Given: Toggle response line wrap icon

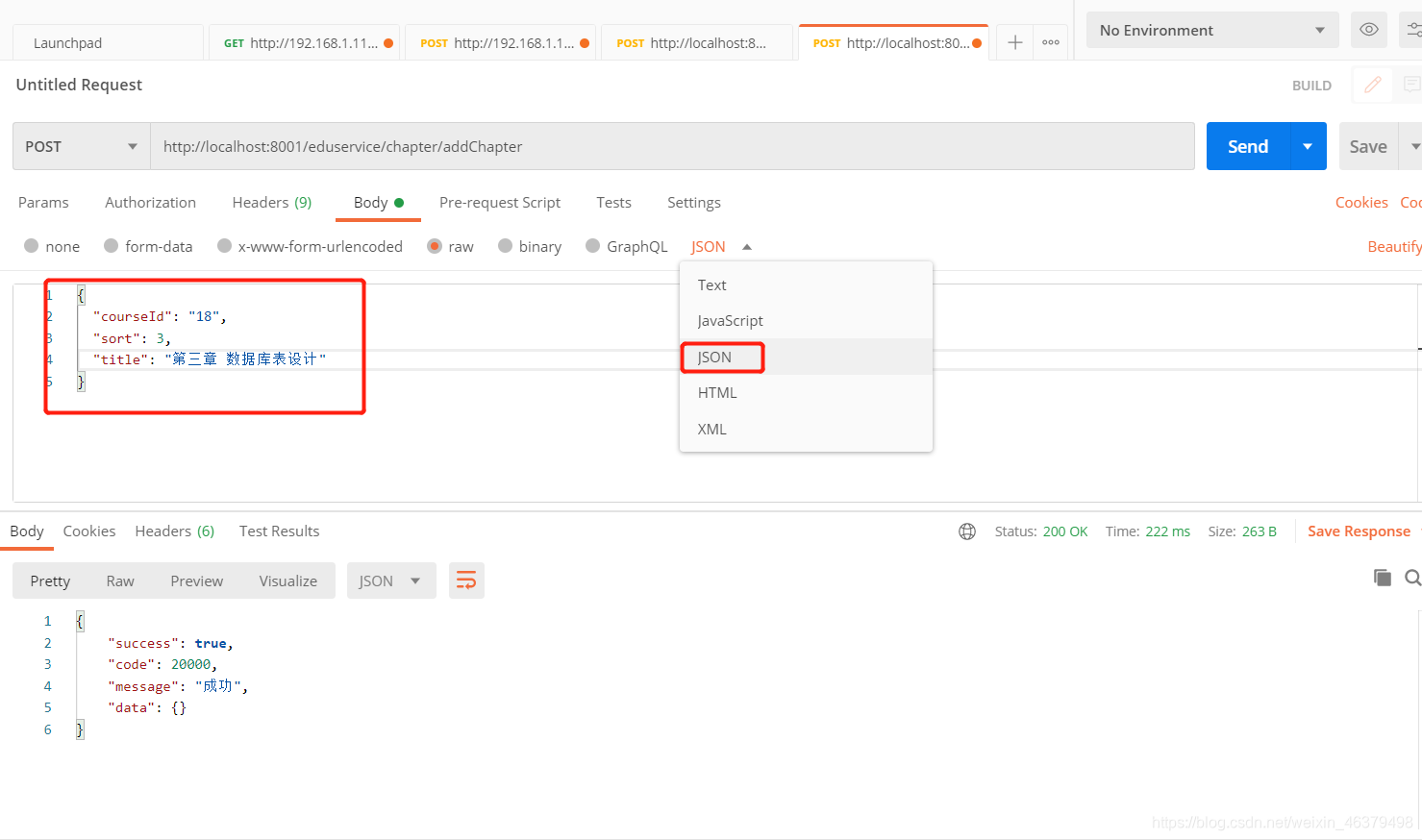Looking at the screenshot, I should [x=466, y=581].
